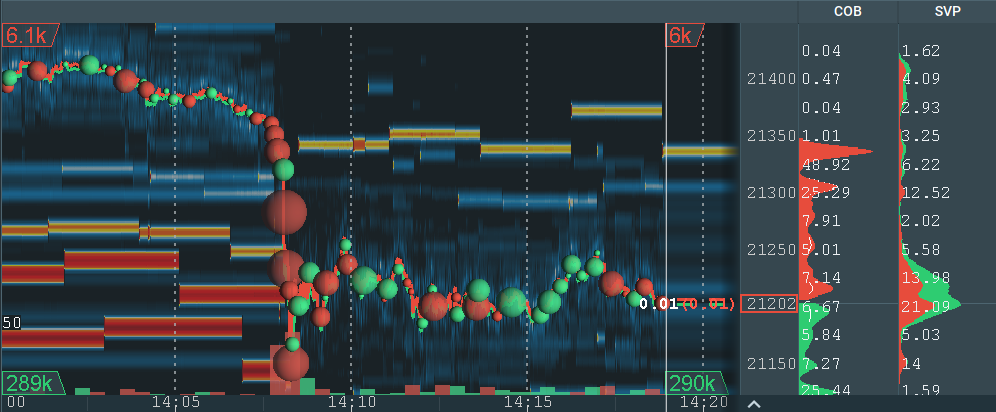Screen dimensions: 996x412
Task: Click the COB value 25.29
Action: (826, 192)
